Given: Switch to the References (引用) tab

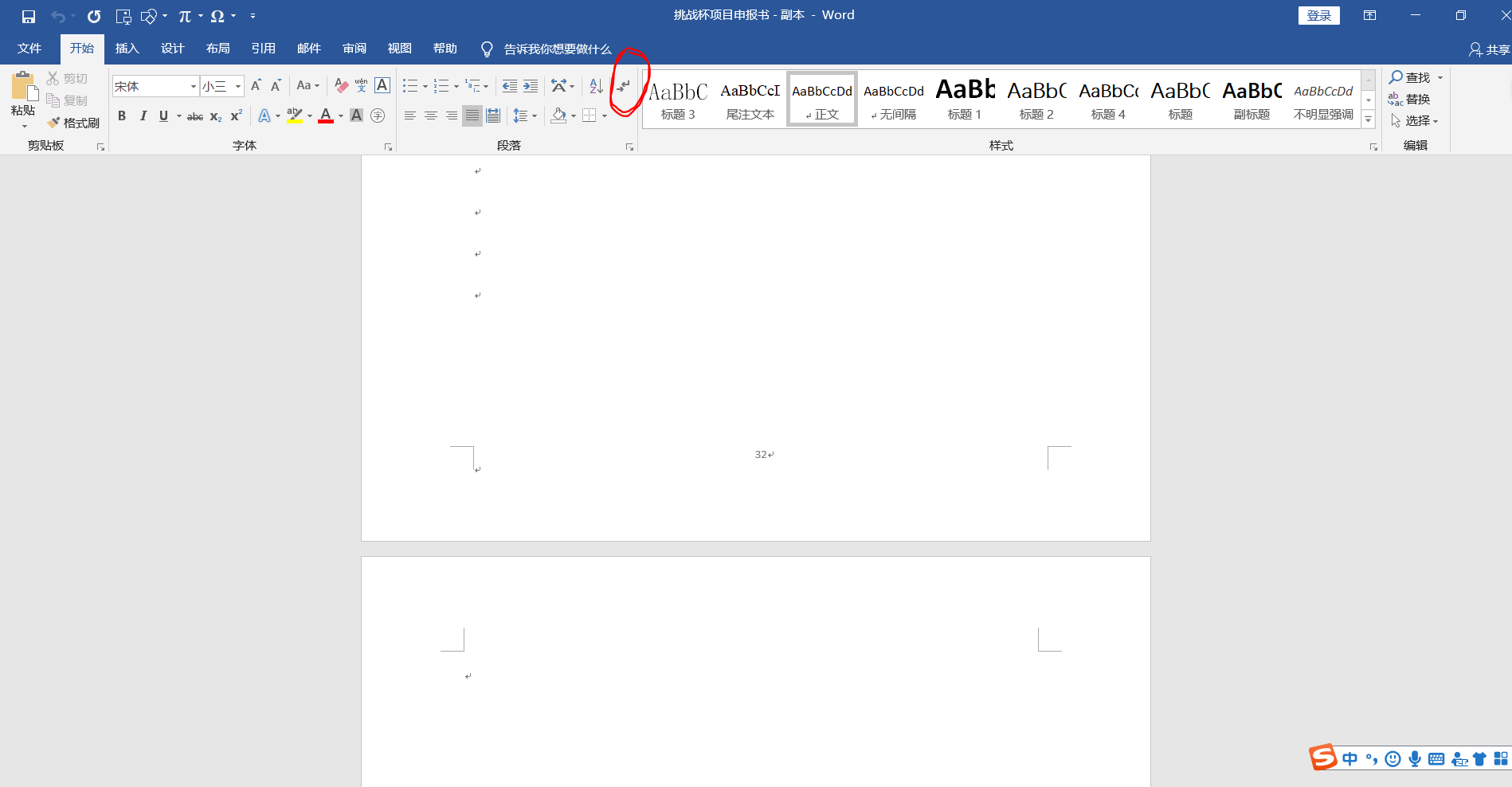Looking at the screenshot, I should 264,49.
